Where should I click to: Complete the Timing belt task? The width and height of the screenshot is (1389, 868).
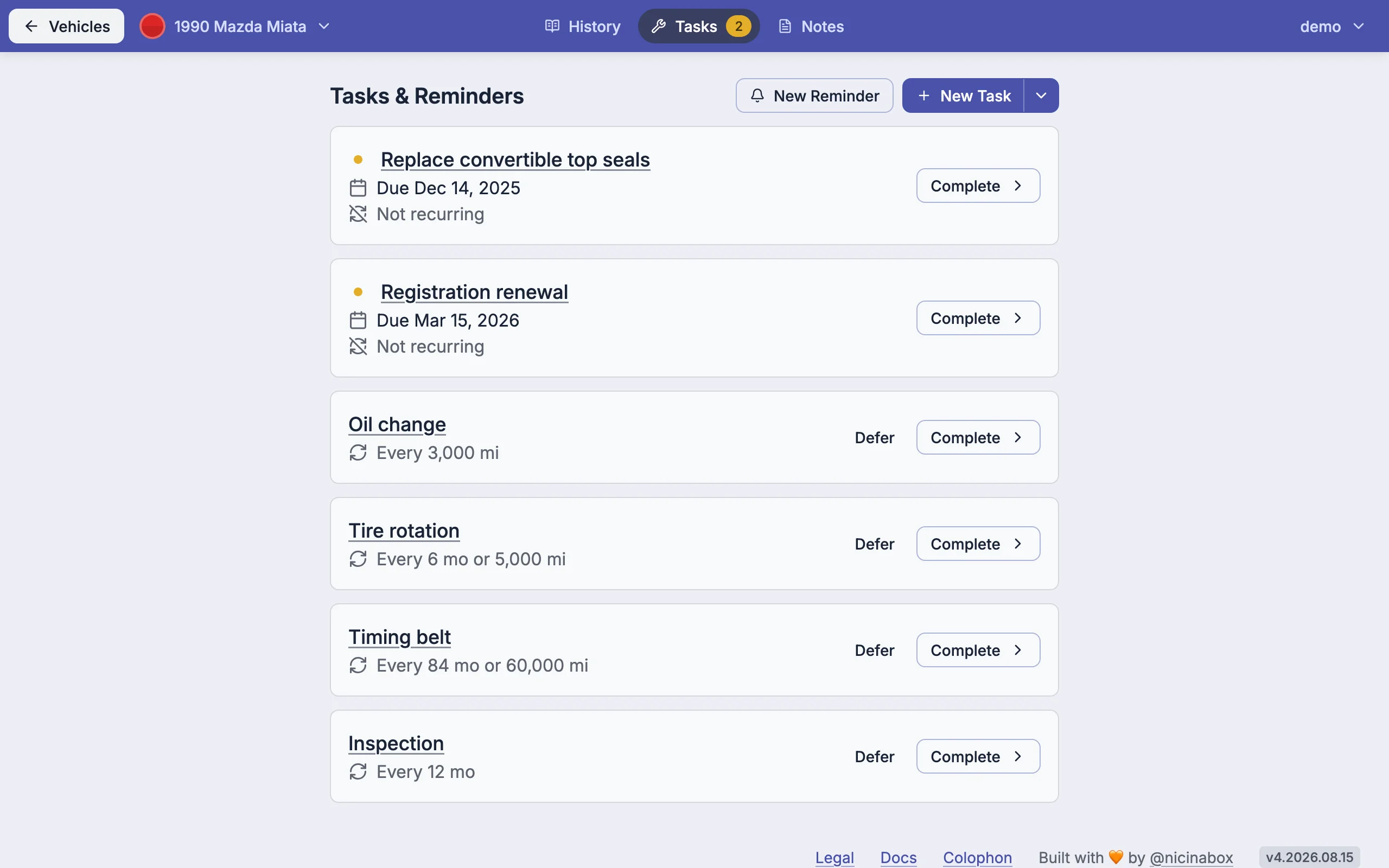click(978, 650)
